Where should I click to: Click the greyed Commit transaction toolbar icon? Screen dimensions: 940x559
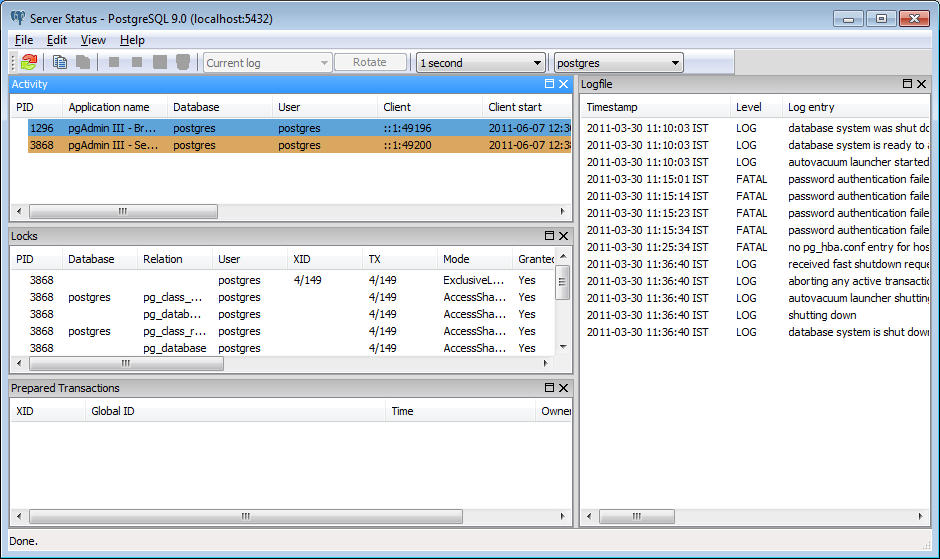(x=159, y=62)
